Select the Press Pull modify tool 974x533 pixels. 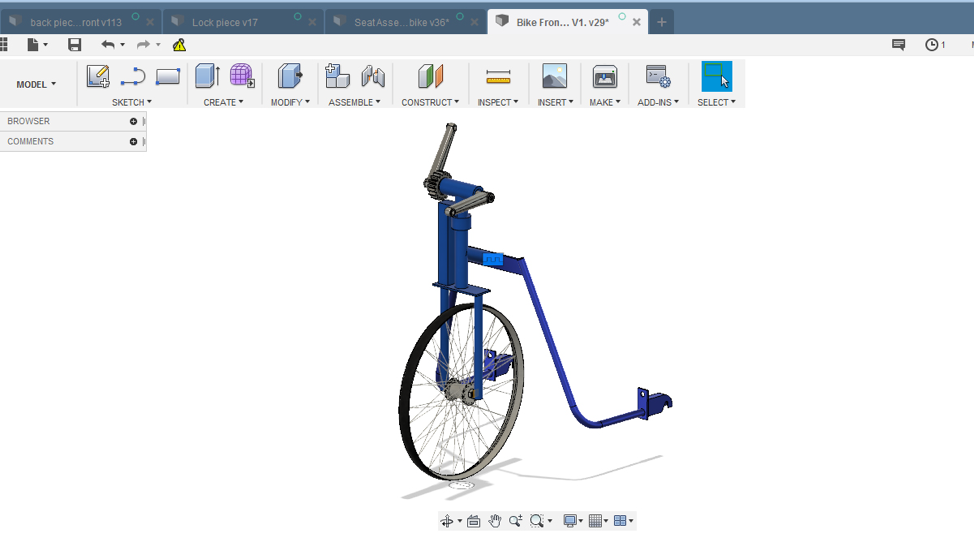pos(289,76)
